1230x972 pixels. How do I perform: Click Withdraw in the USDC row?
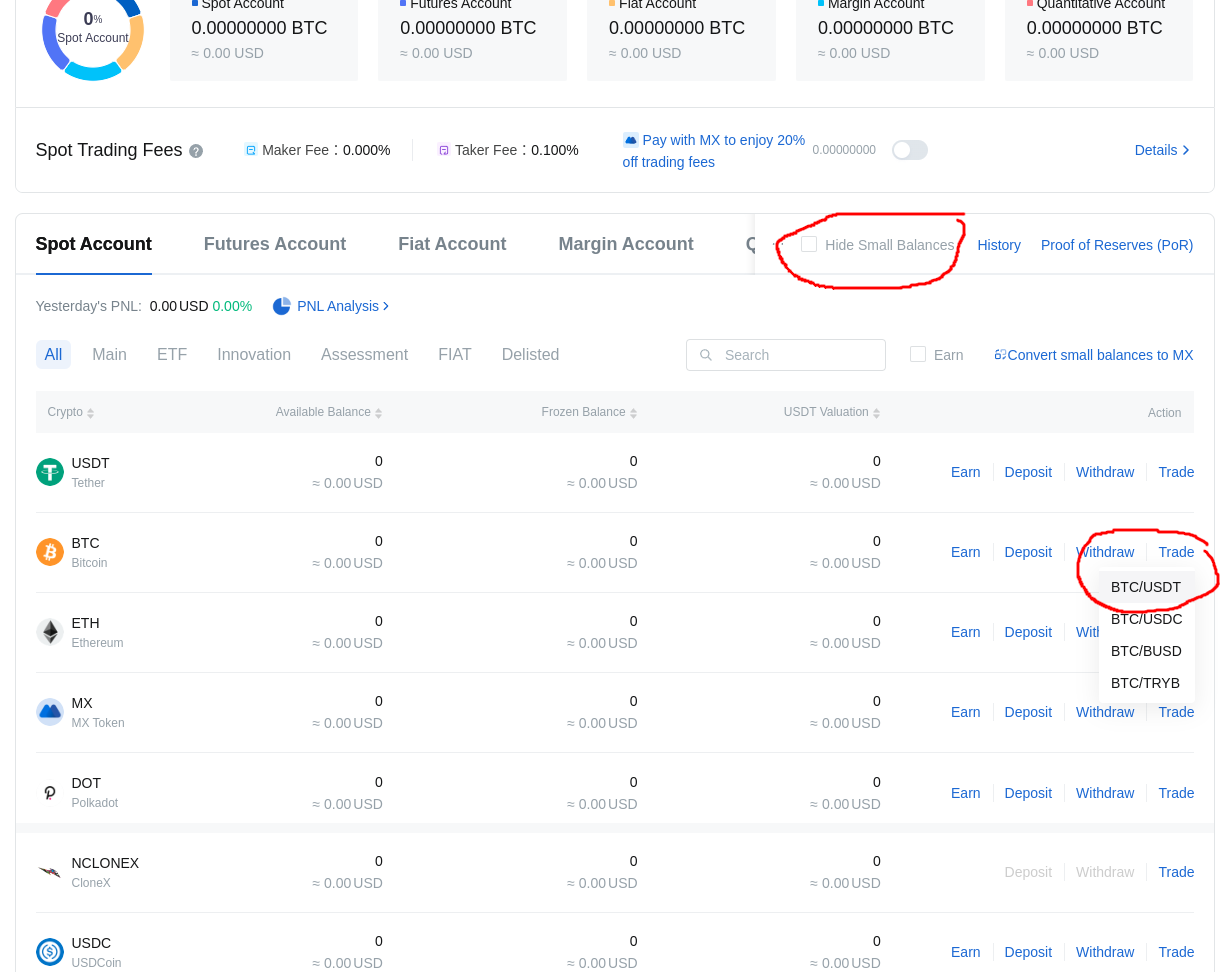coord(1105,952)
